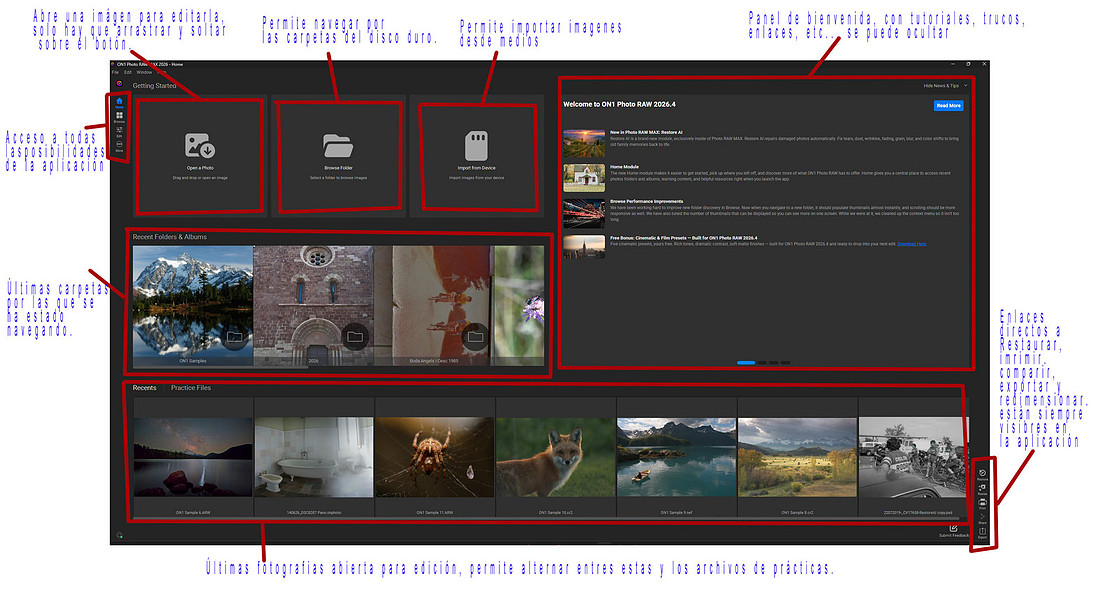Switch to the Practice Files tab
Screen dimensions: 1100x606
191,388
